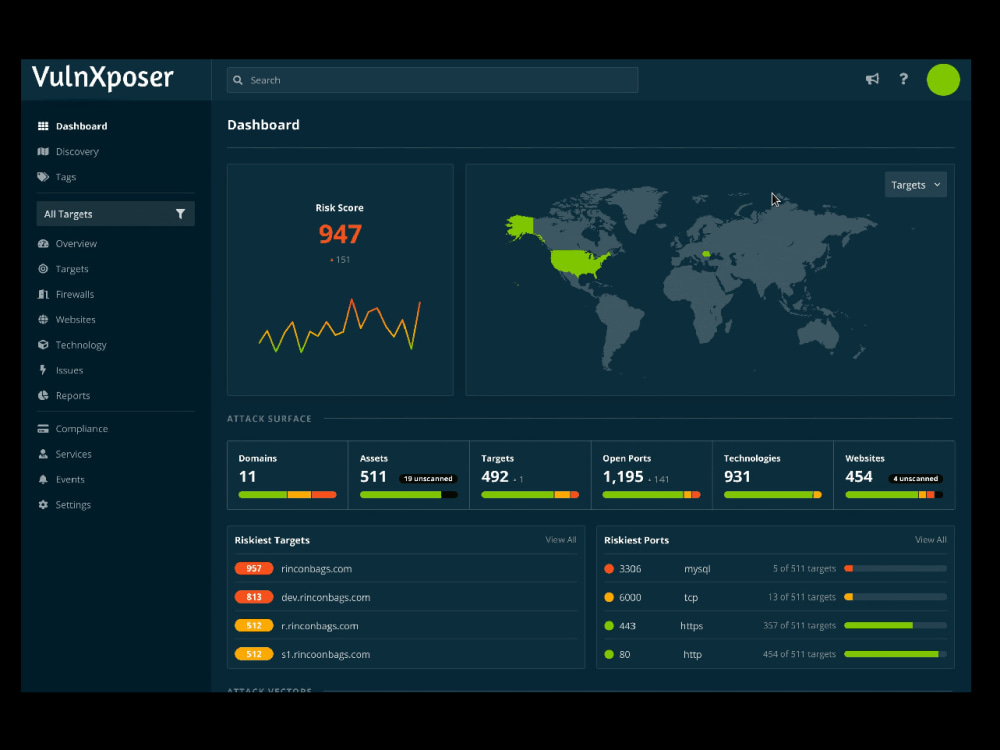The height and width of the screenshot is (750, 1000).
Task: Open the rinconbags.com target
Action: coord(316,569)
